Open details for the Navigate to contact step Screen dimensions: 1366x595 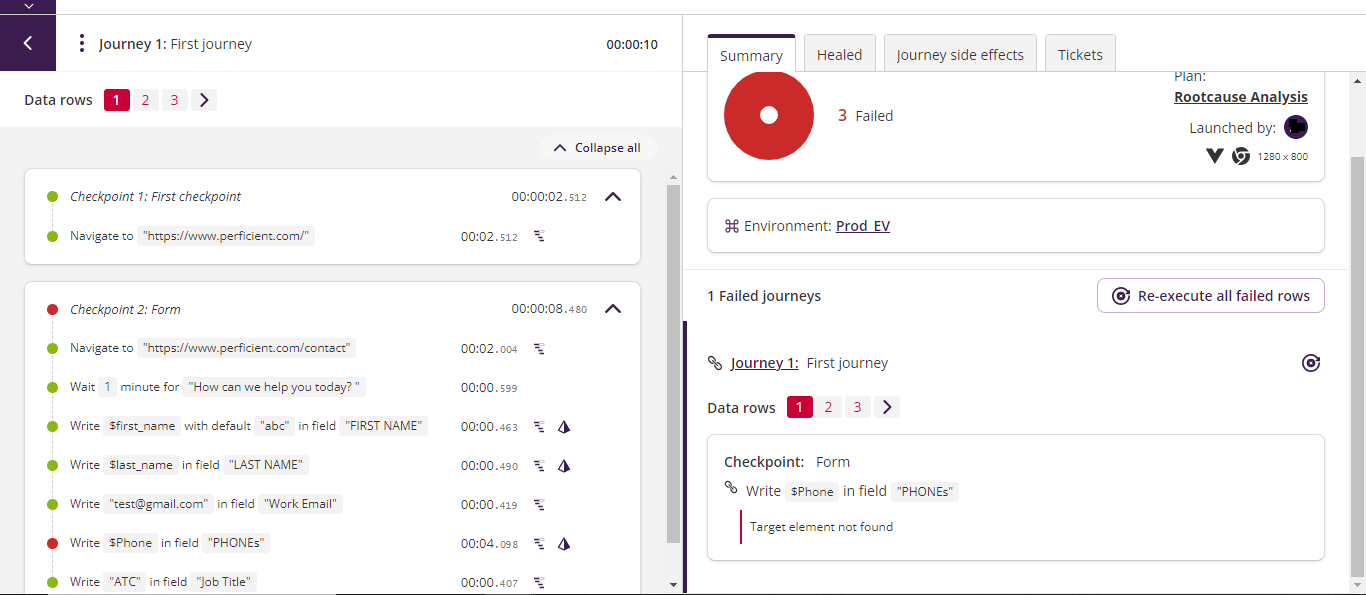539,349
